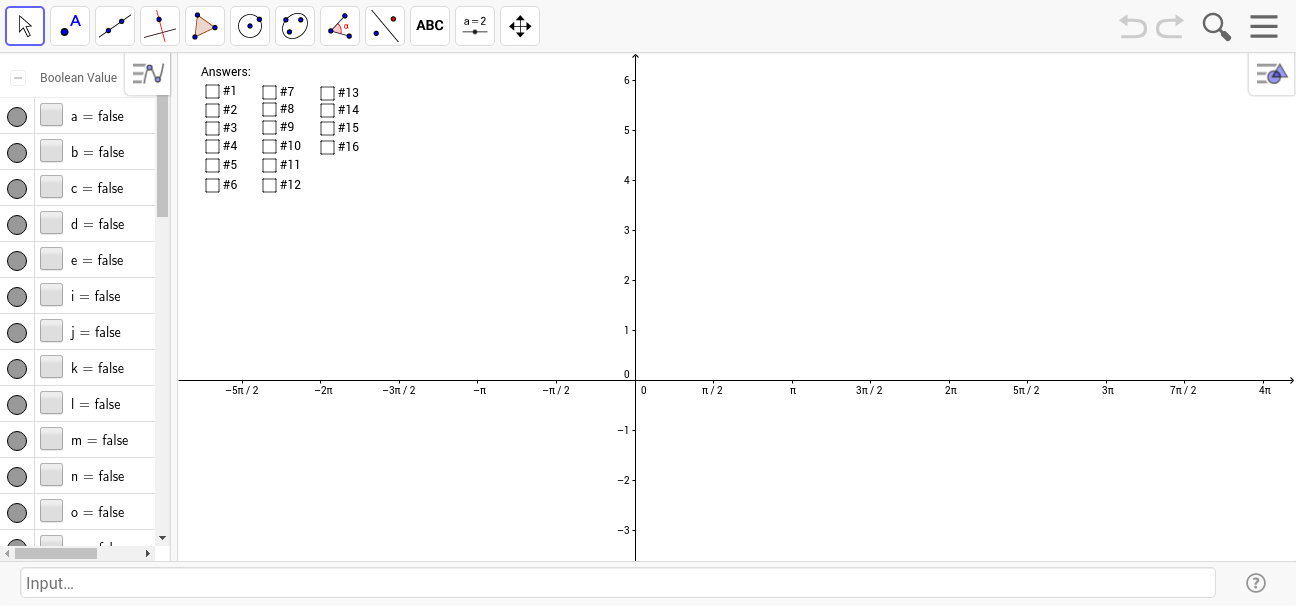Open the main hamburger menu

point(1264,26)
